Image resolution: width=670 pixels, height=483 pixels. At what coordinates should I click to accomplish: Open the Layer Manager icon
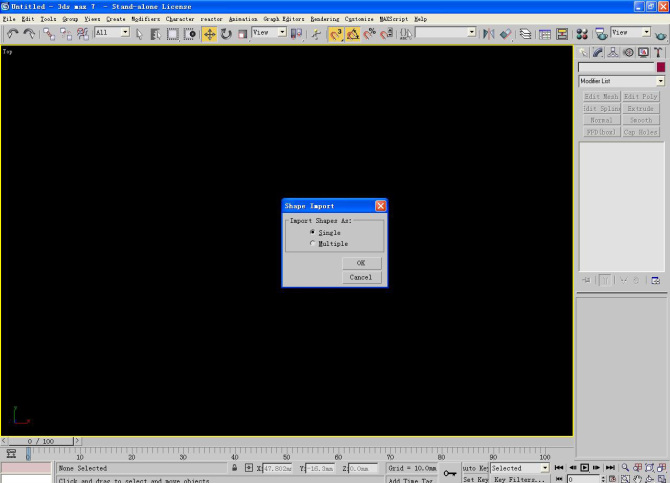coord(525,34)
